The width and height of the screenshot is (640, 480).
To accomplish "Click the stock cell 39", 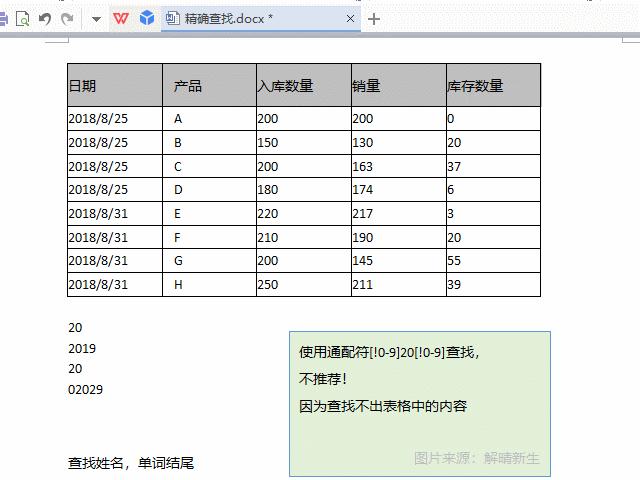I will [493, 284].
